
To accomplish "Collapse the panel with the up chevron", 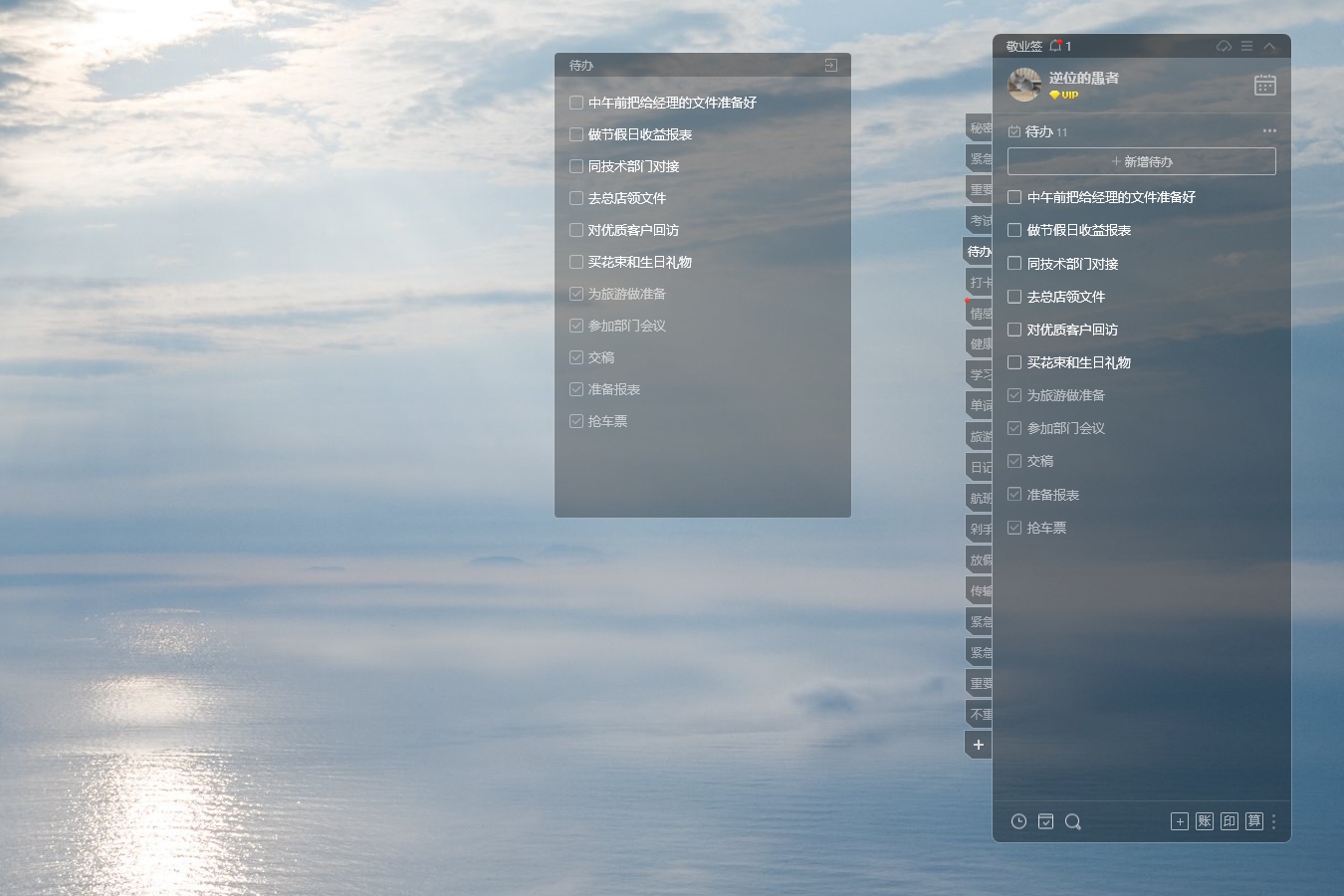I will click(1269, 46).
